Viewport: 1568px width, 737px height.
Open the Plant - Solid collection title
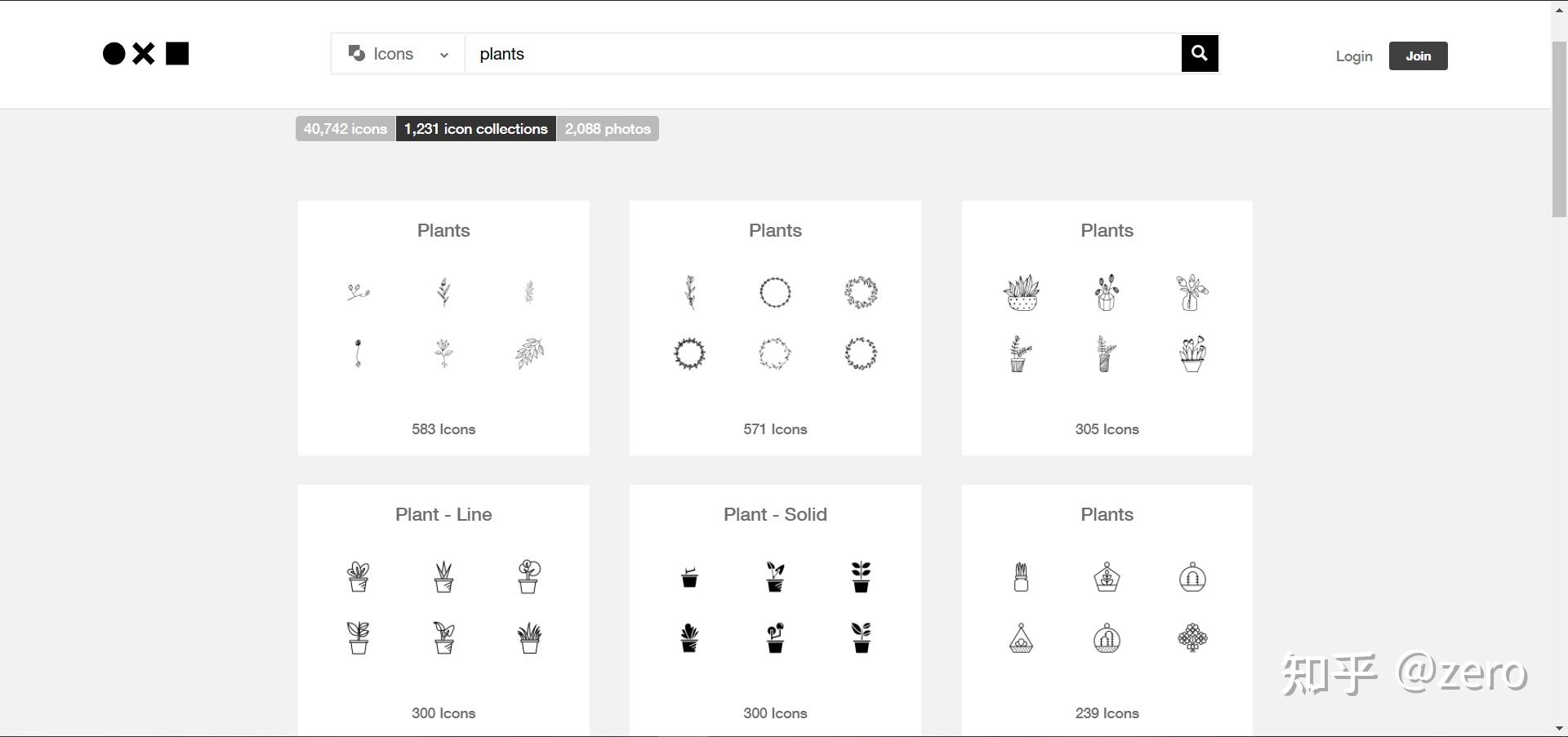coord(775,514)
